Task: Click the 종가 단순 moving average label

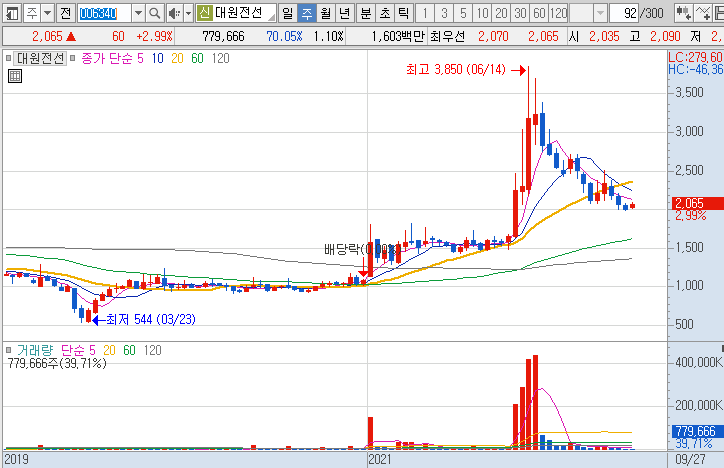Action: [107, 58]
